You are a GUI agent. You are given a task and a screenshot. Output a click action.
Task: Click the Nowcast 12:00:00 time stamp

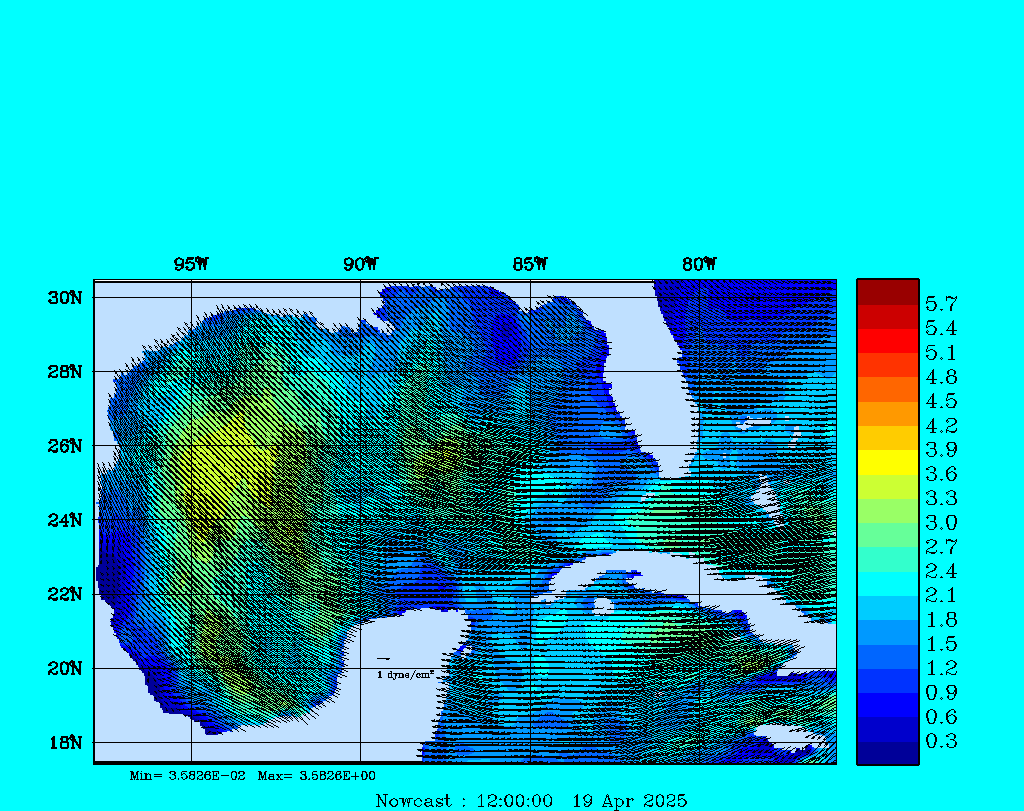(x=464, y=801)
